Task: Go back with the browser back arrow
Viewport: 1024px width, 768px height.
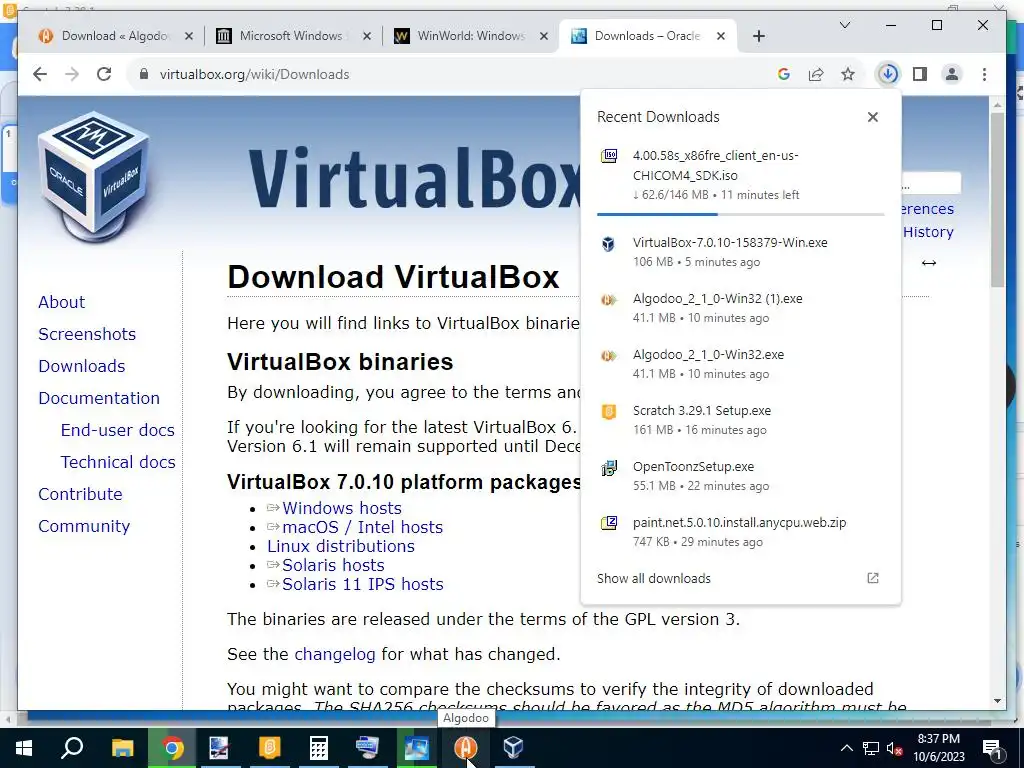Action: [40, 74]
